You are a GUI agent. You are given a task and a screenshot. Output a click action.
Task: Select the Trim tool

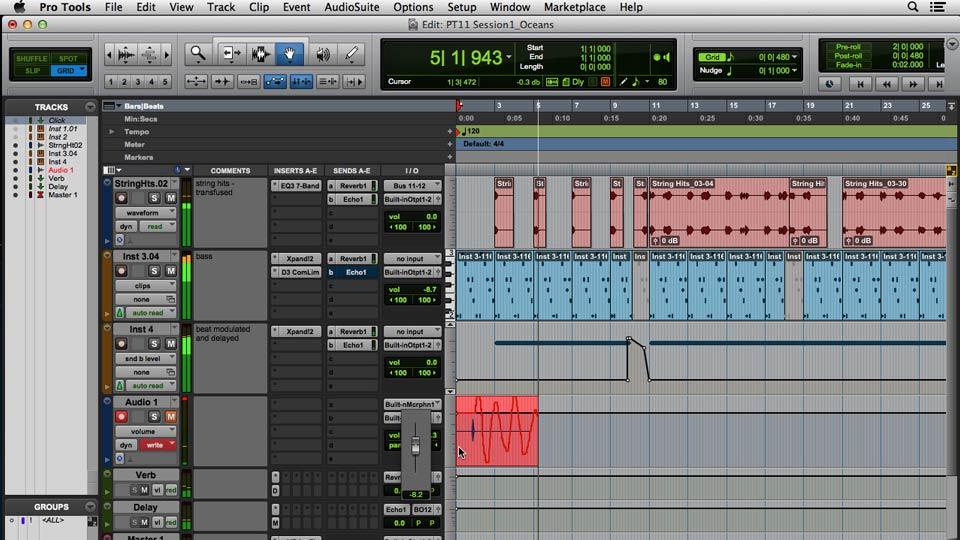point(231,54)
